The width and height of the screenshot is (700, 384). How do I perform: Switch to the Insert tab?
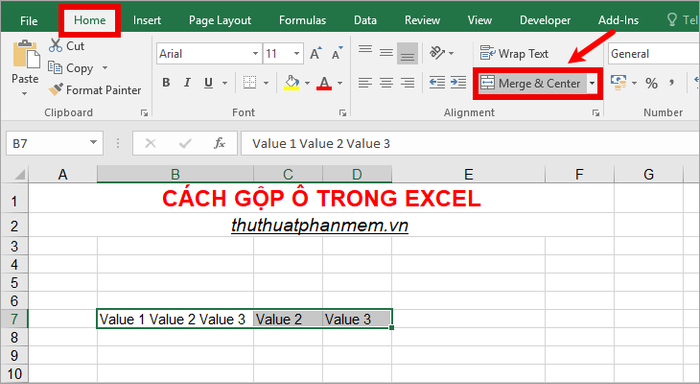pyautogui.click(x=147, y=20)
